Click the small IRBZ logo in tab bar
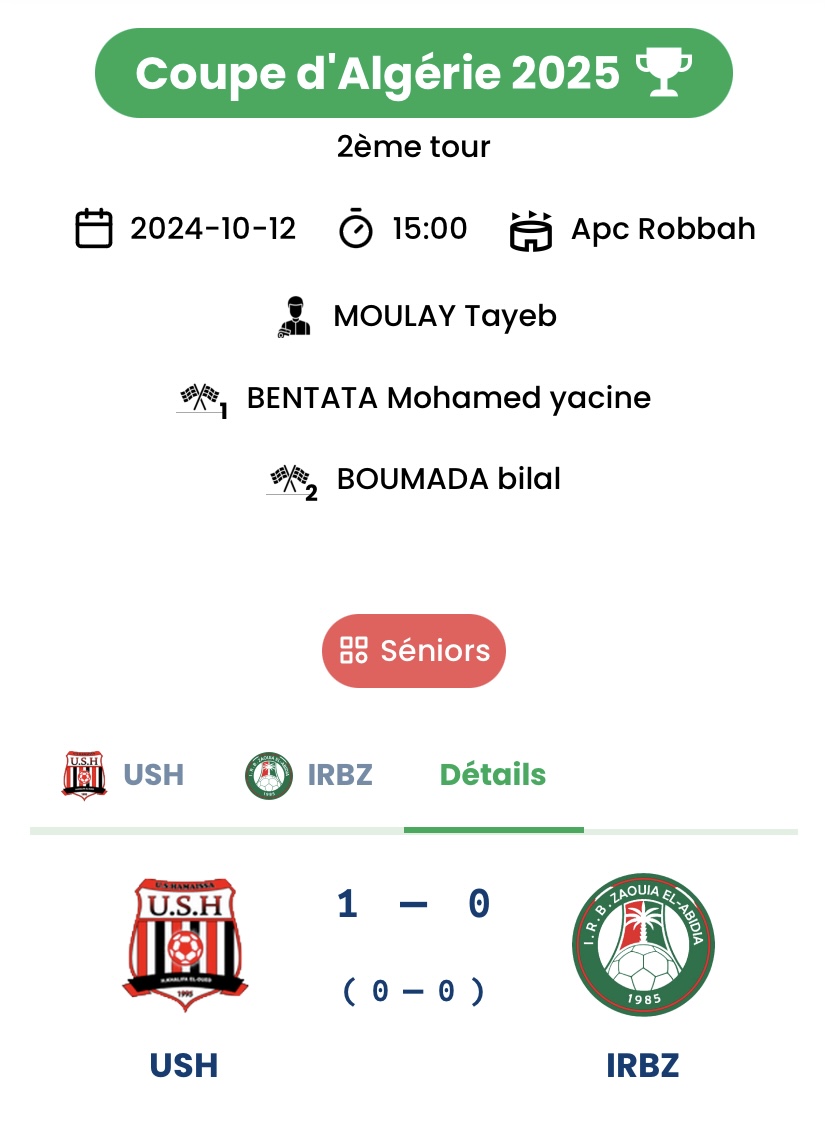 click(x=268, y=775)
